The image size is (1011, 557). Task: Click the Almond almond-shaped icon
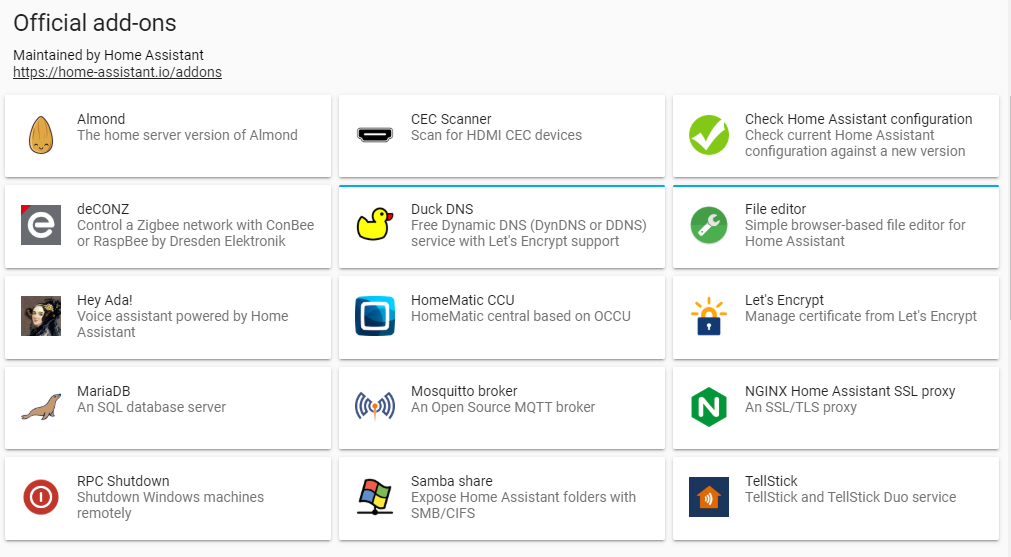[41, 135]
